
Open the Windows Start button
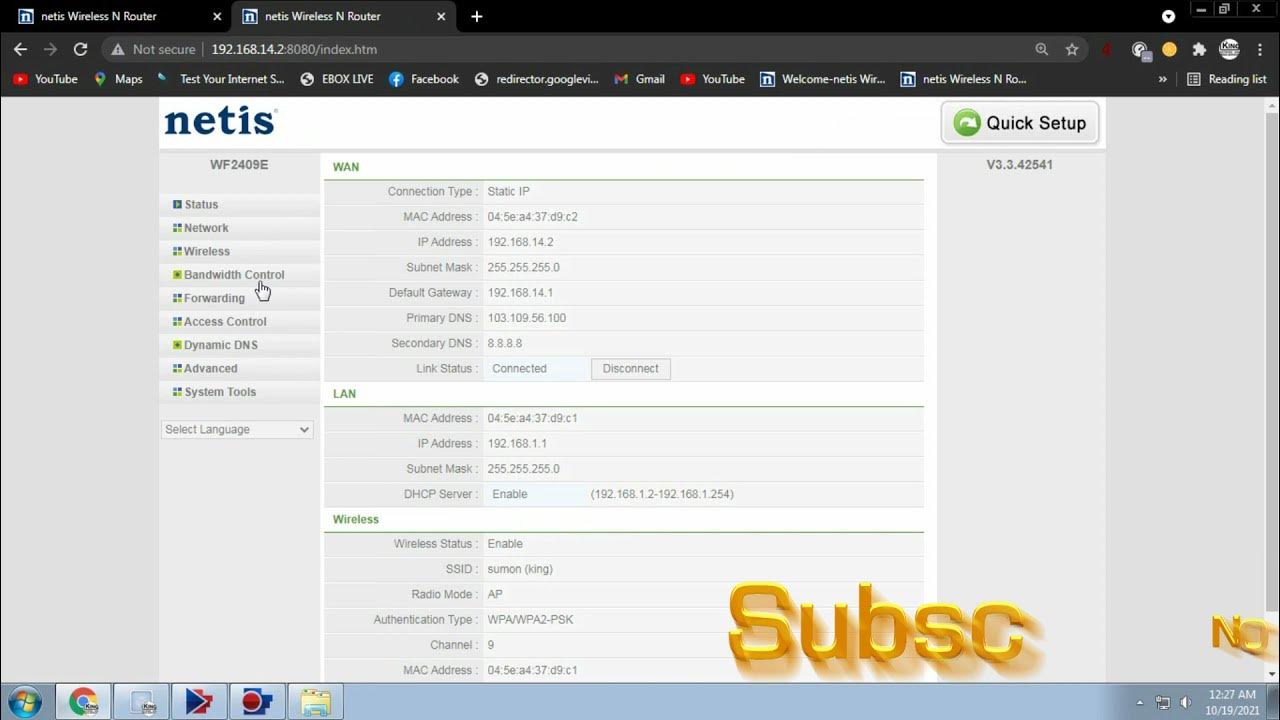pyautogui.click(x=24, y=702)
